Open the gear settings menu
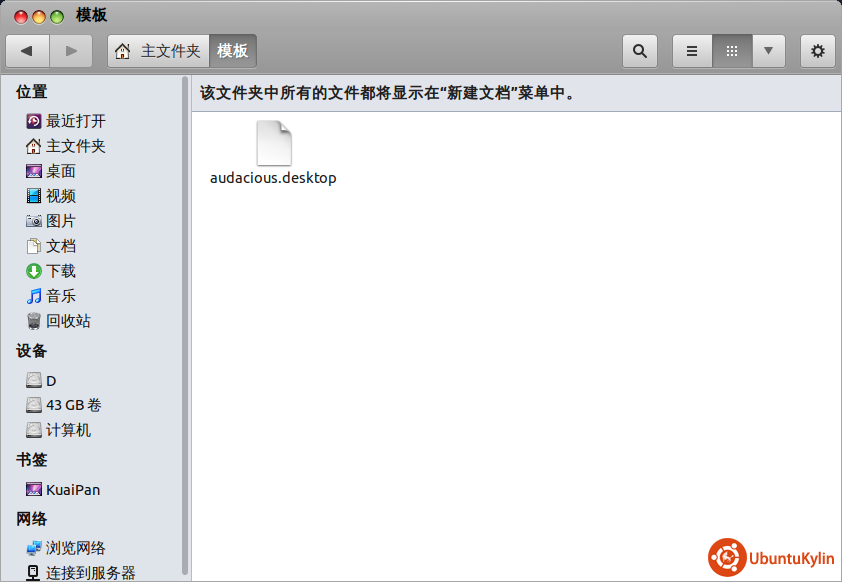 pyautogui.click(x=818, y=51)
